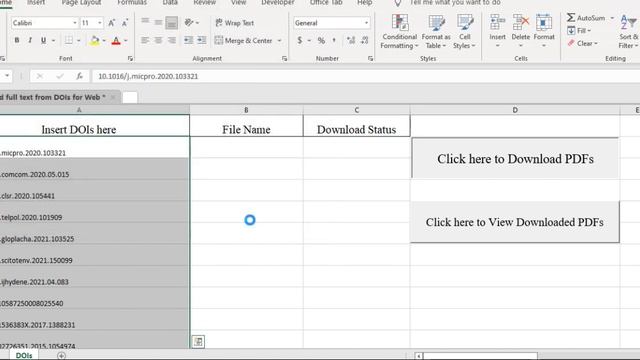
Task: Top align cell contents
Action: 145,22
